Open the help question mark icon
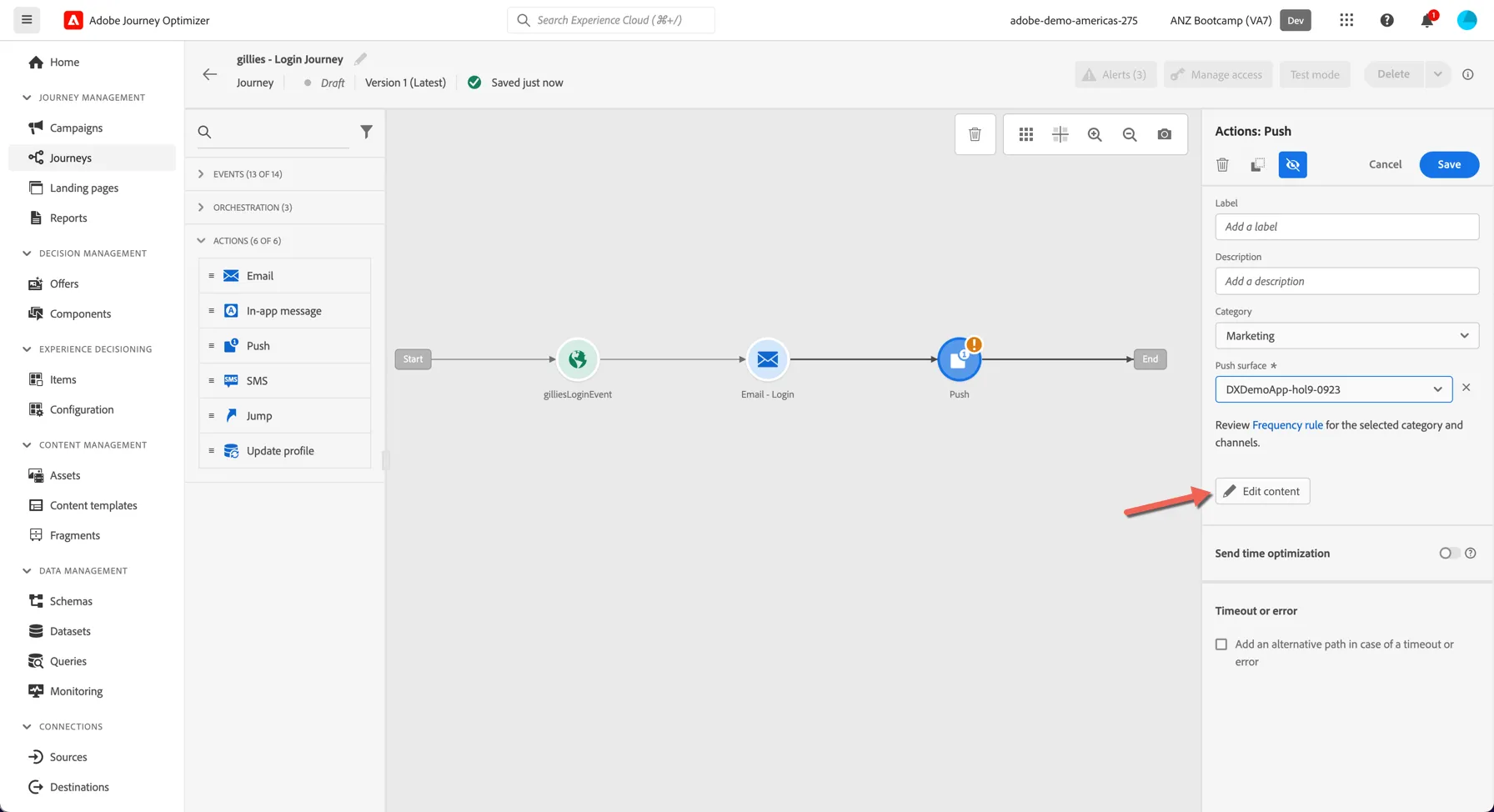The height and width of the screenshot is (812, 1494). [x=1387, y=20]
